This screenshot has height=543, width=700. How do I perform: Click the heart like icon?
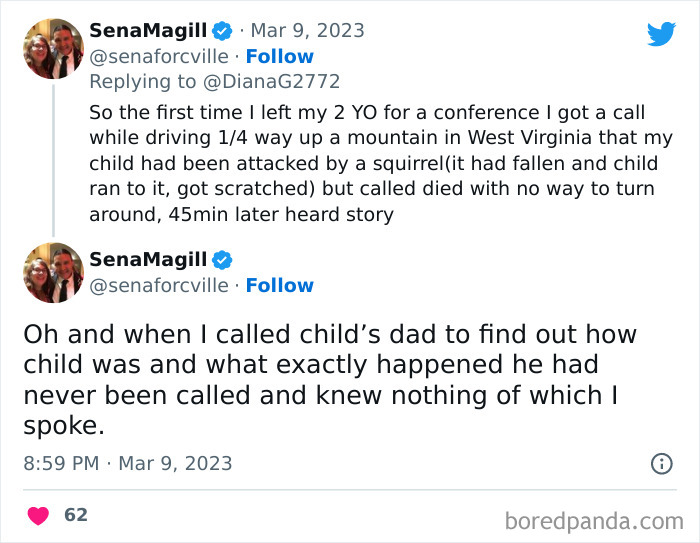click(38, 515)
